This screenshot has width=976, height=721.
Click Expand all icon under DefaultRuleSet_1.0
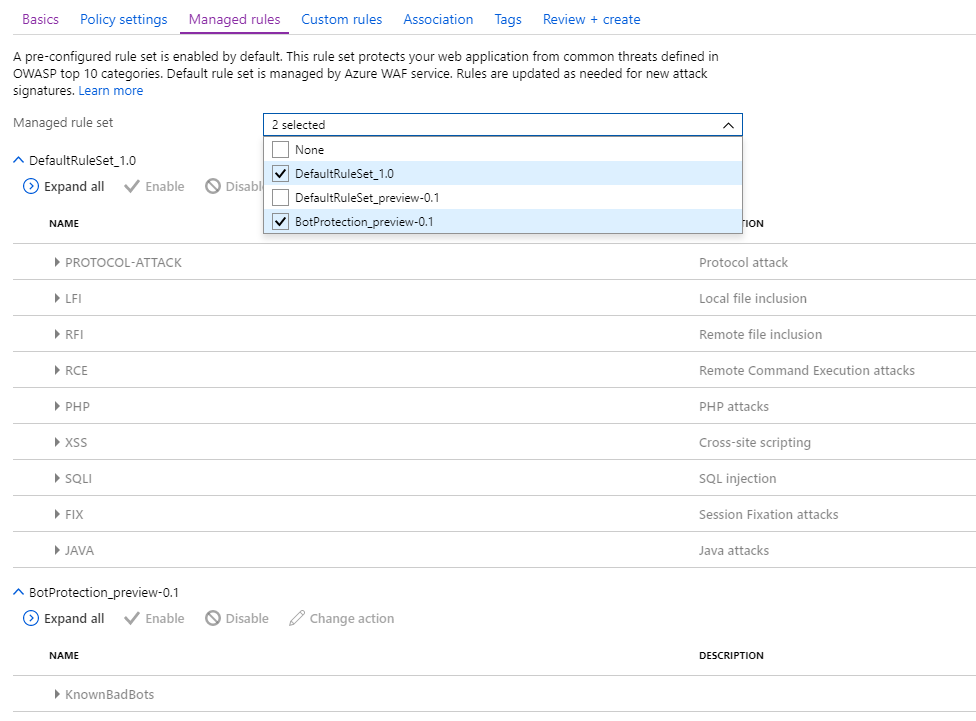pyautogui.click(x=30, y=186)
